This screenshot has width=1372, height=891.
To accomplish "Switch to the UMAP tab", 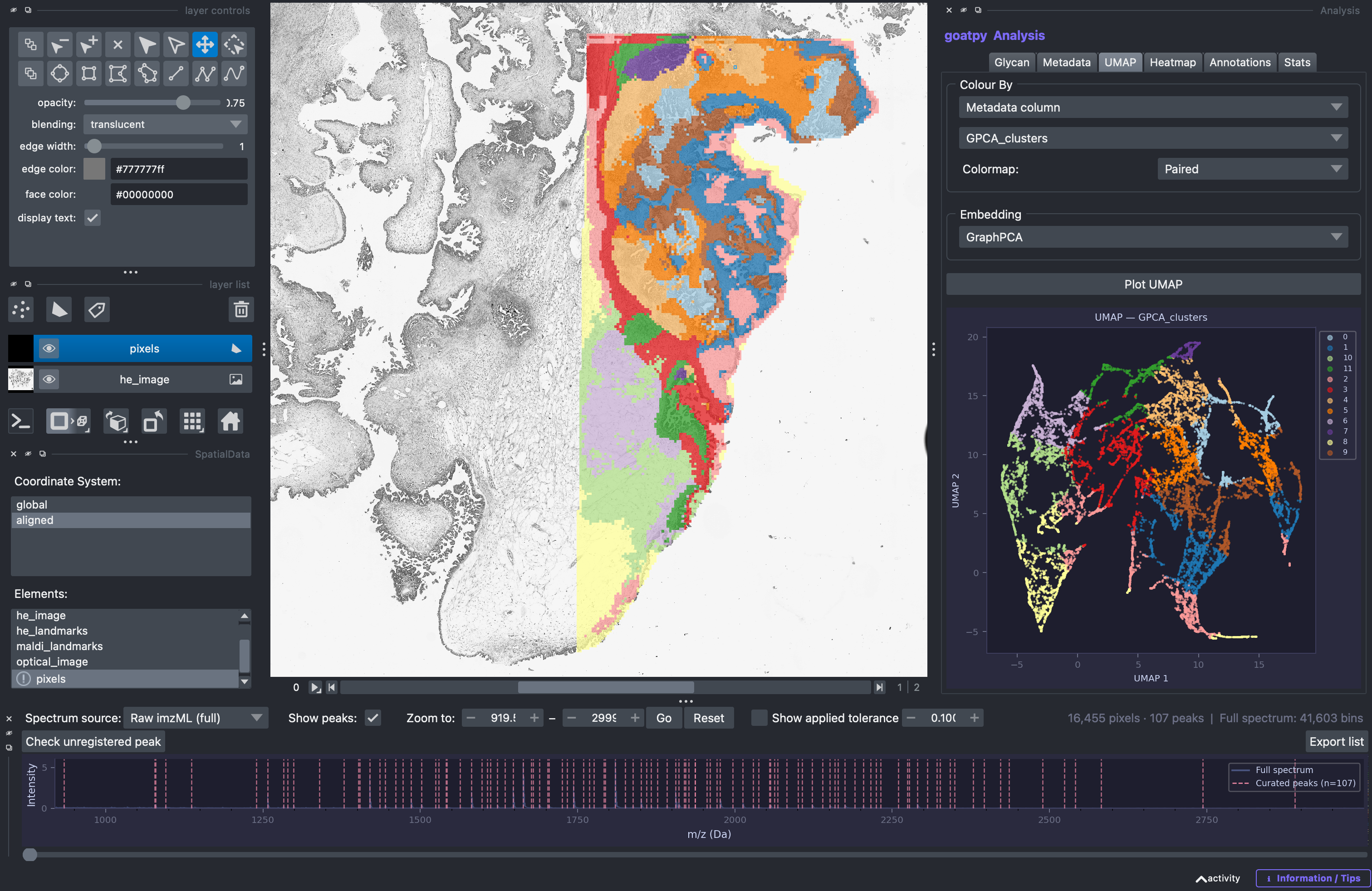I will [x=1119, y=62].
